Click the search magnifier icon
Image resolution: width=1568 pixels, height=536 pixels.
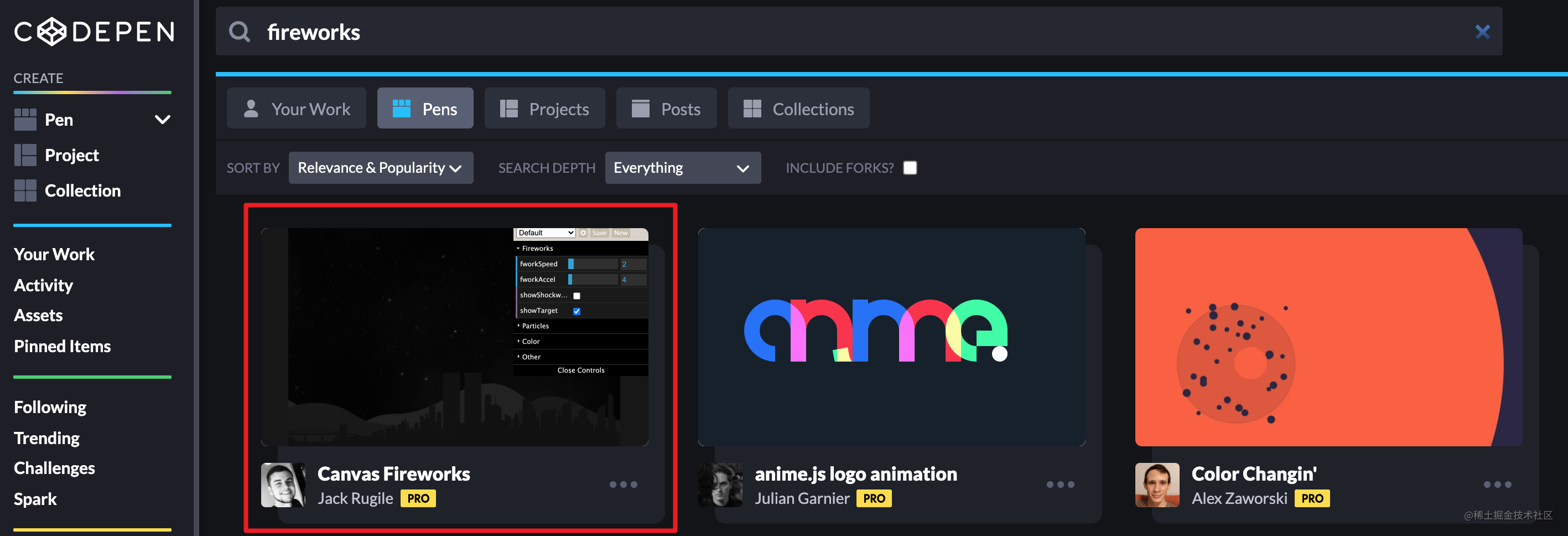click(x=239, y=32)
